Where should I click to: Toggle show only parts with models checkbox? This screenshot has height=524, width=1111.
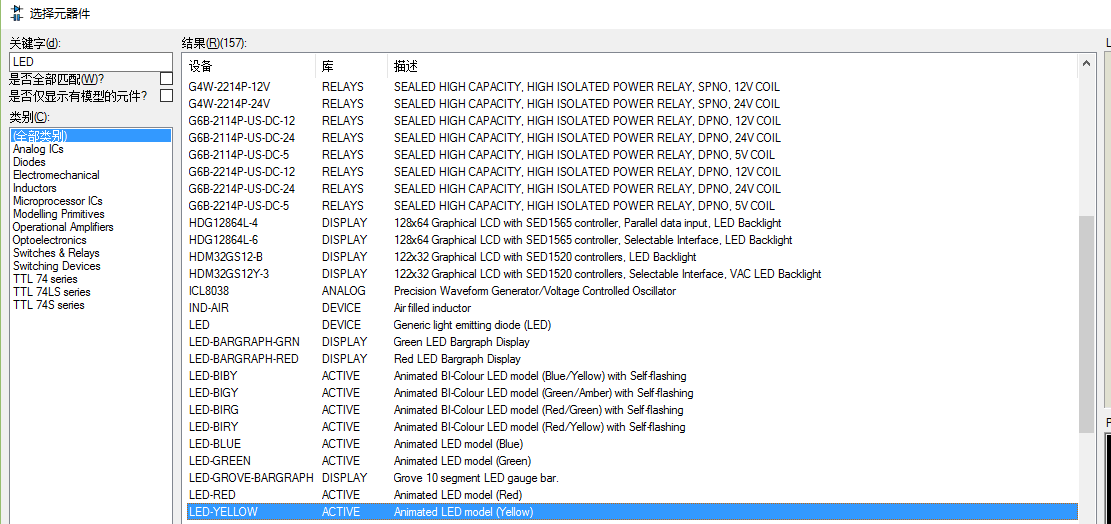click(167, 96)
